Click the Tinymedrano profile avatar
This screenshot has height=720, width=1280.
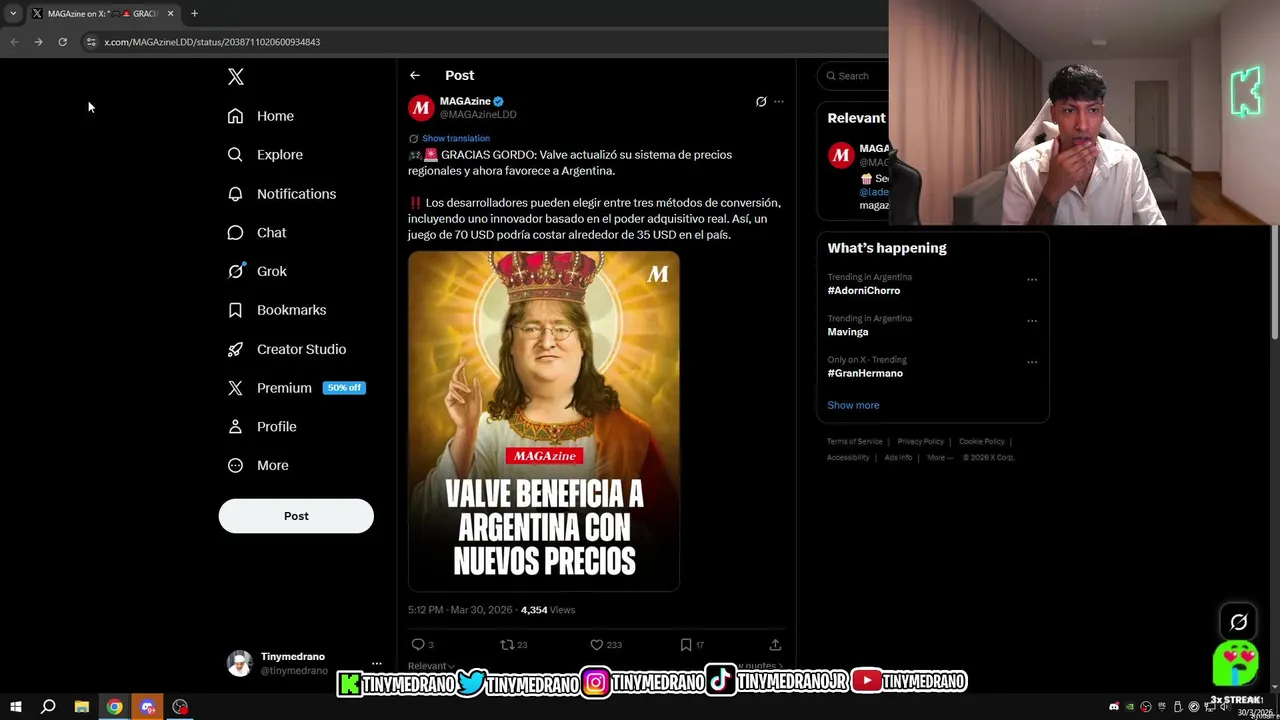click(x=240, y=663)
